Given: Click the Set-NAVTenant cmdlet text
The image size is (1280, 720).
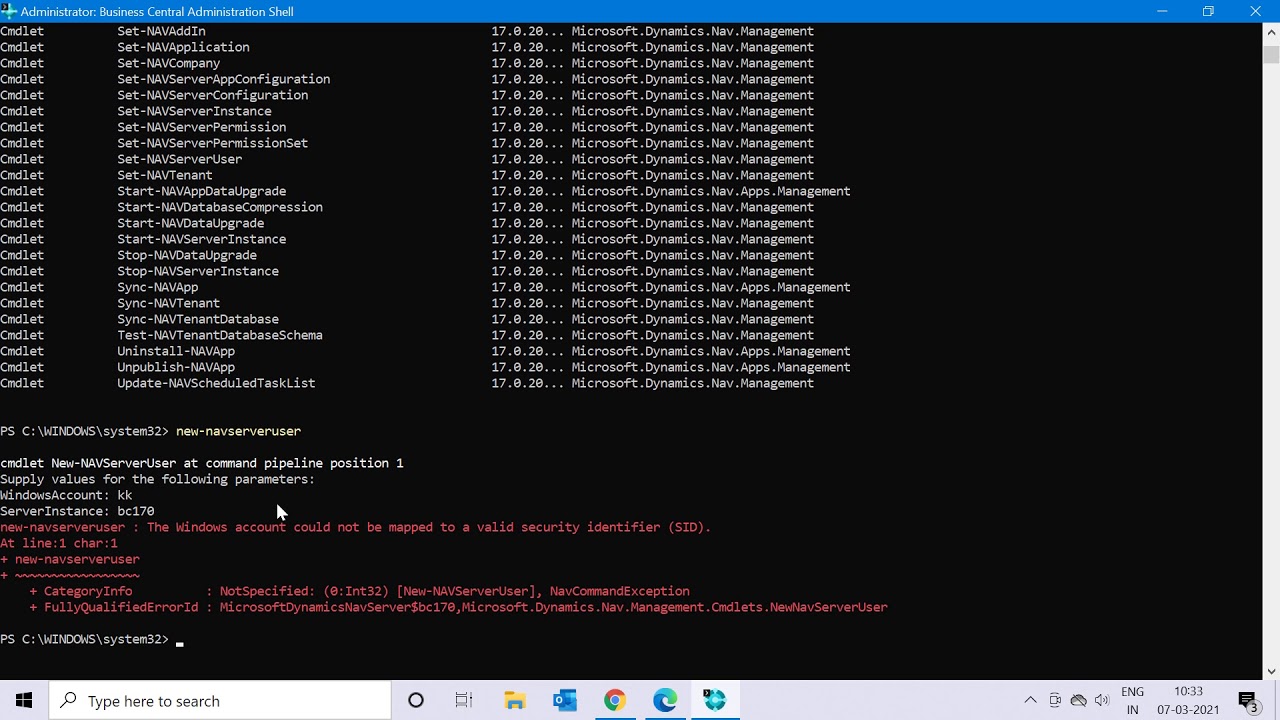Looking at the screenshot, I should click(x=164, y=175).
